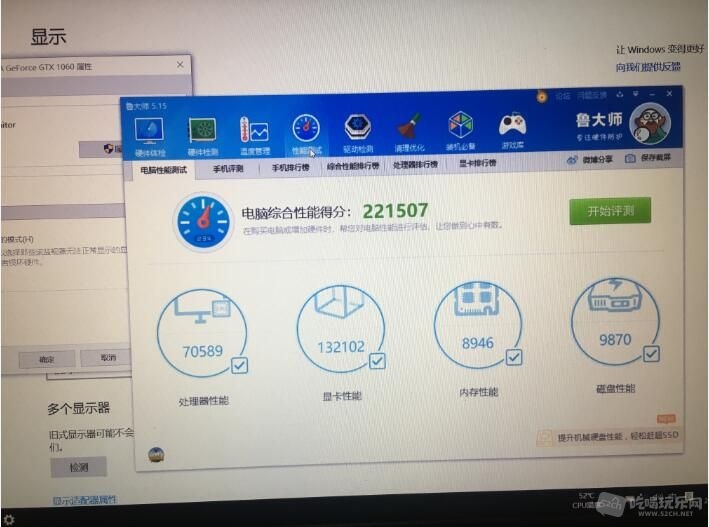709x527 pixels.
Task: Click 检测 button under 多个显示器
Action: (x=78, y=467)
